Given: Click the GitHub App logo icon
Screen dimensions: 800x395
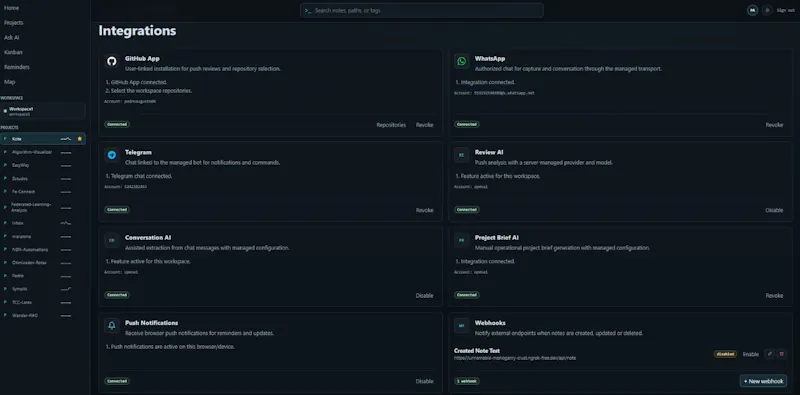Looking at the screenshot, I should tap(112, 62).
